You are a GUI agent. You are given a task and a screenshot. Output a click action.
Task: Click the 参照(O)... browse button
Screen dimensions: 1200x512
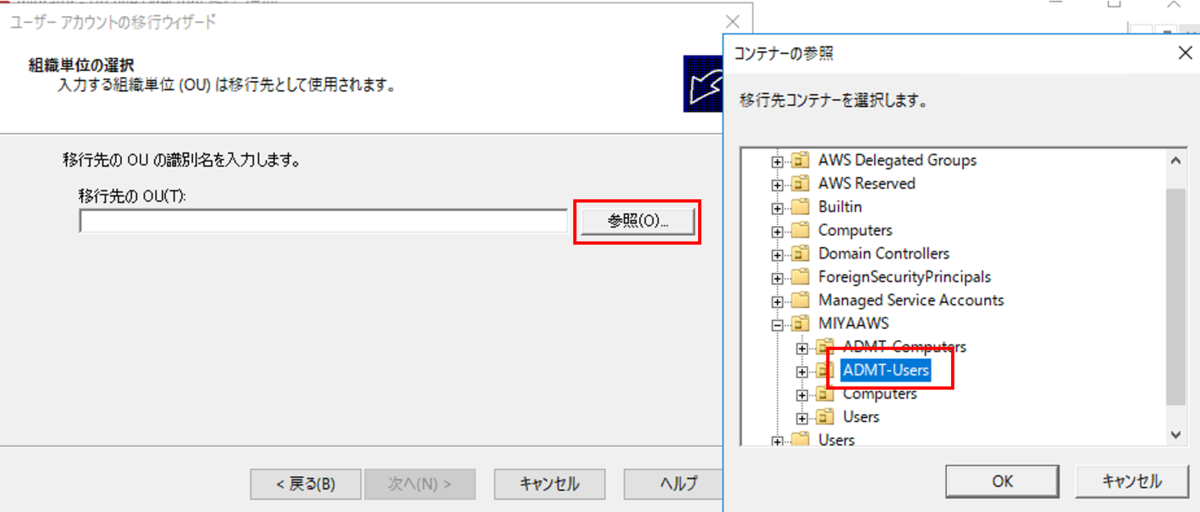tap(637, 221)
